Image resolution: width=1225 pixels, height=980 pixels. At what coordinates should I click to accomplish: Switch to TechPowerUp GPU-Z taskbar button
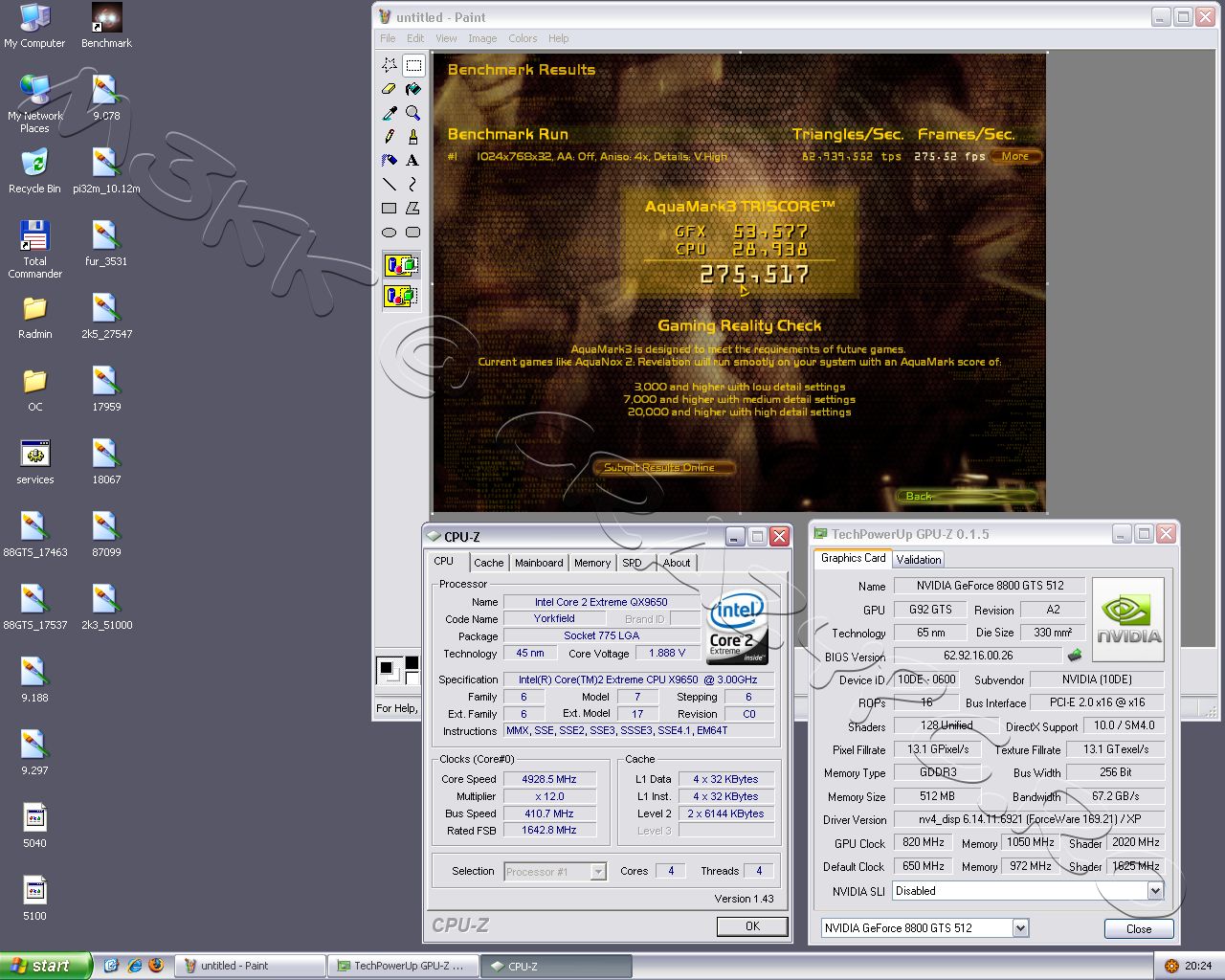click(x=403, y=966)
